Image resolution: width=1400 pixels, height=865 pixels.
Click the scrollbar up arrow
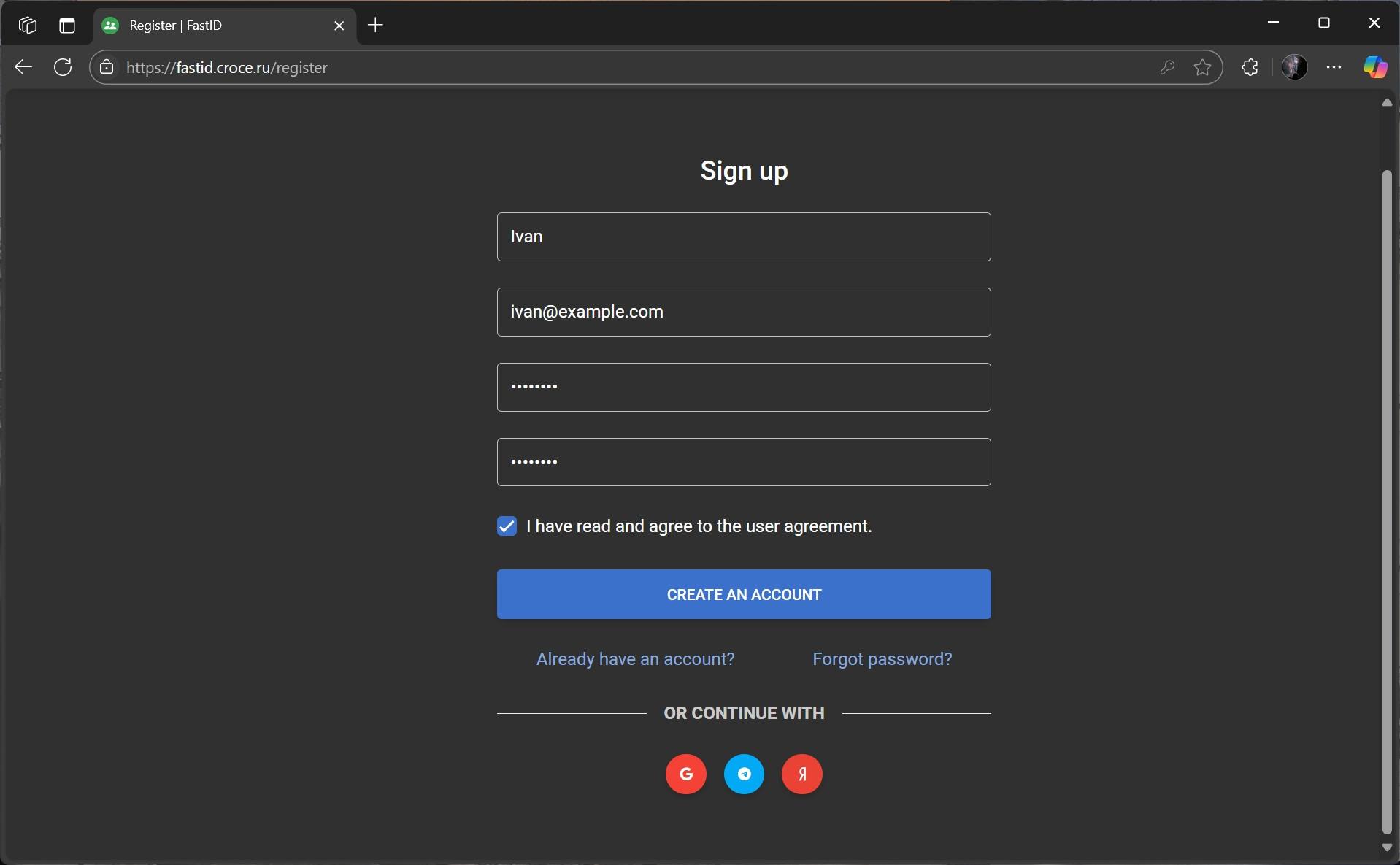pyautogui.click(x=1387, y=103)
